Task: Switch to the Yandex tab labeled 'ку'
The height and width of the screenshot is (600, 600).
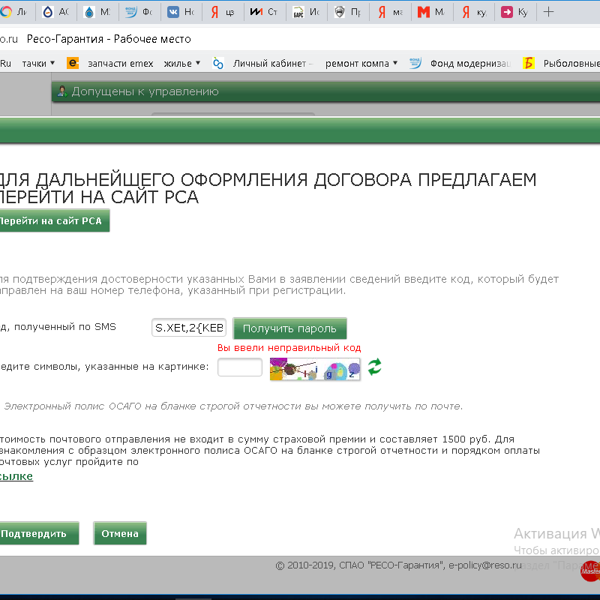Action: tap(474, 12)
